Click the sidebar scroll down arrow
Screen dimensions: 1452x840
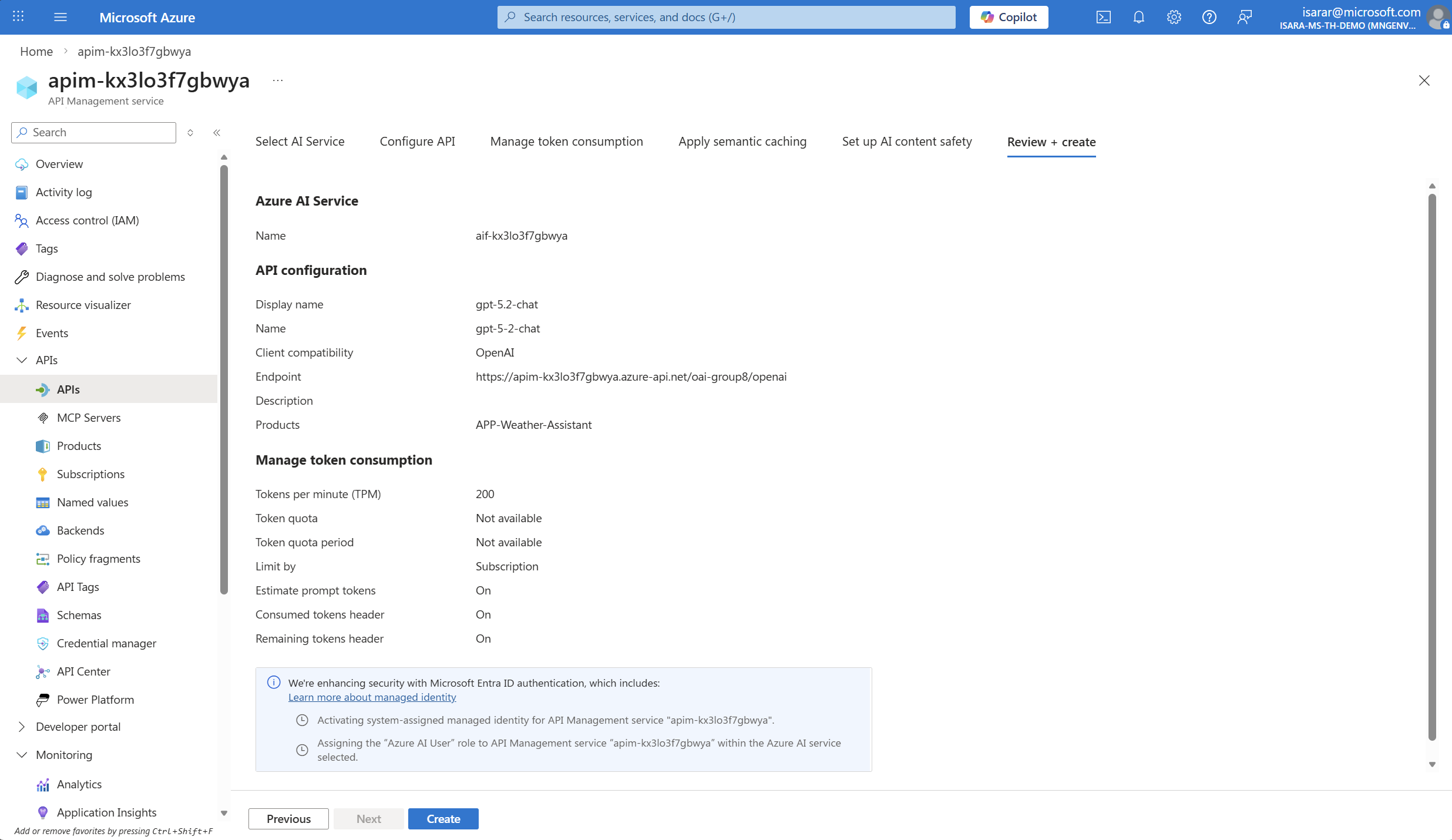coord(224,813)
